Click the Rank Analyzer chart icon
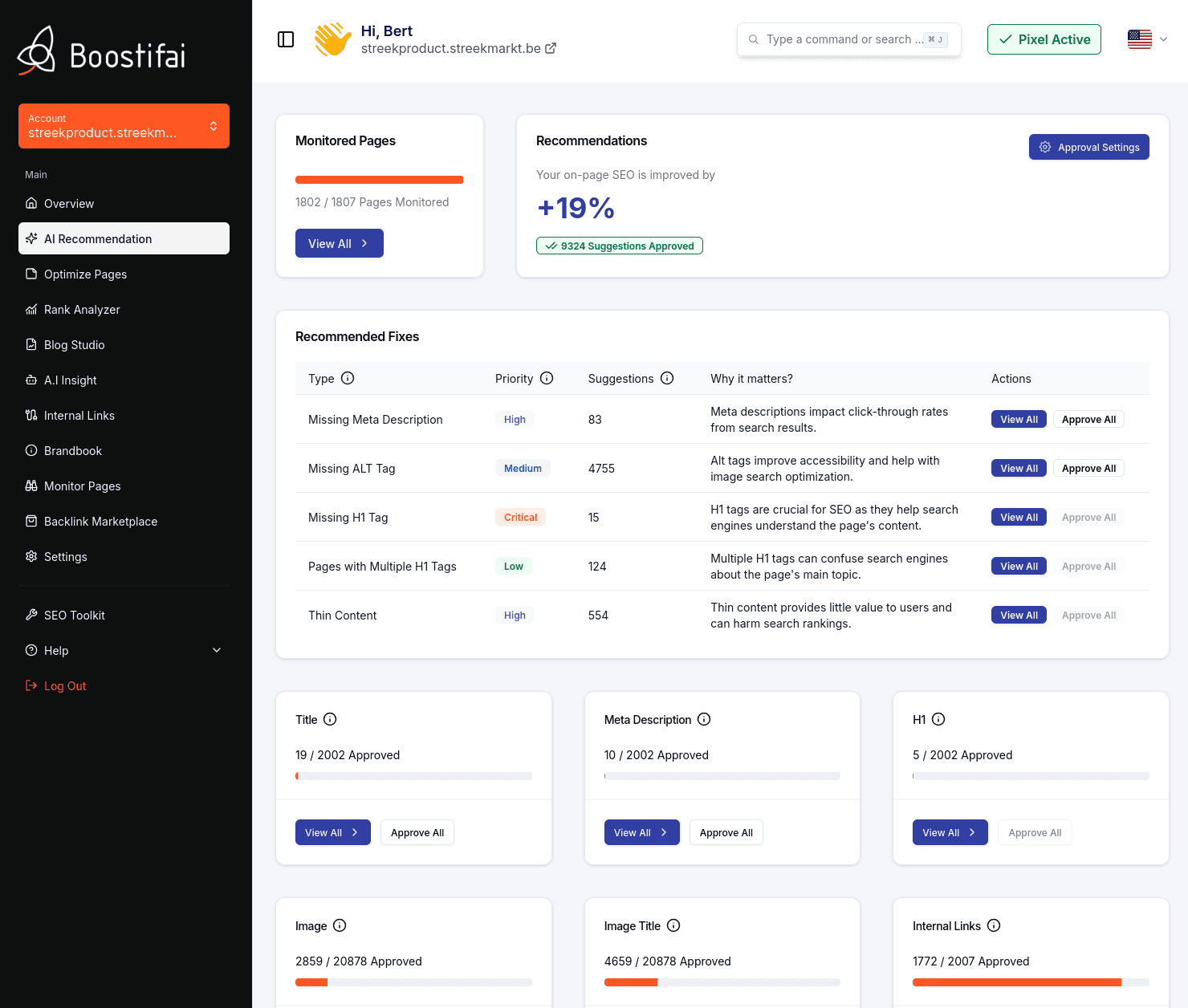Viewport: 1188px width, 1008px height. pyautogui.click(x=31, y=309)
